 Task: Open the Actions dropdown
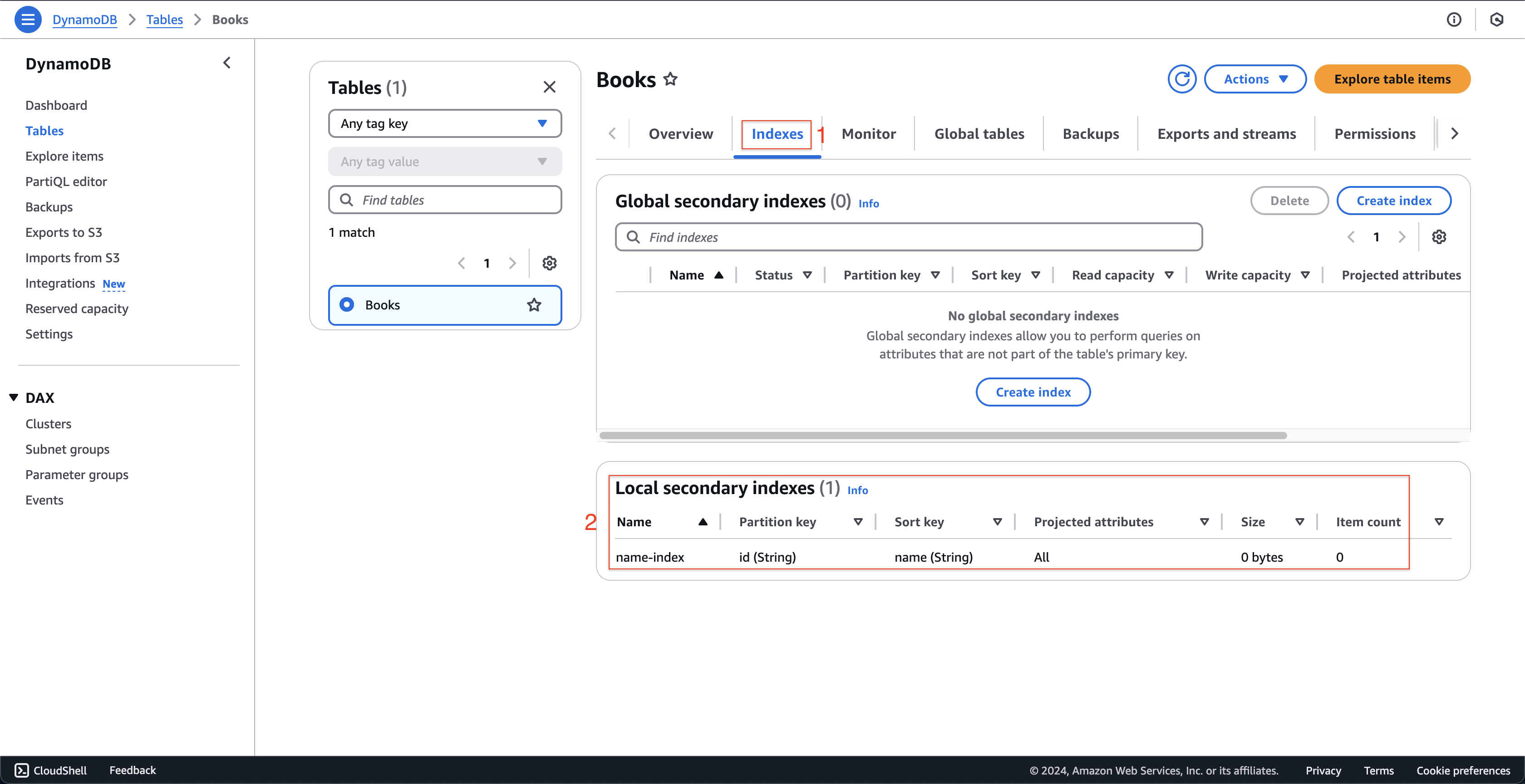tap(1255, 78)
